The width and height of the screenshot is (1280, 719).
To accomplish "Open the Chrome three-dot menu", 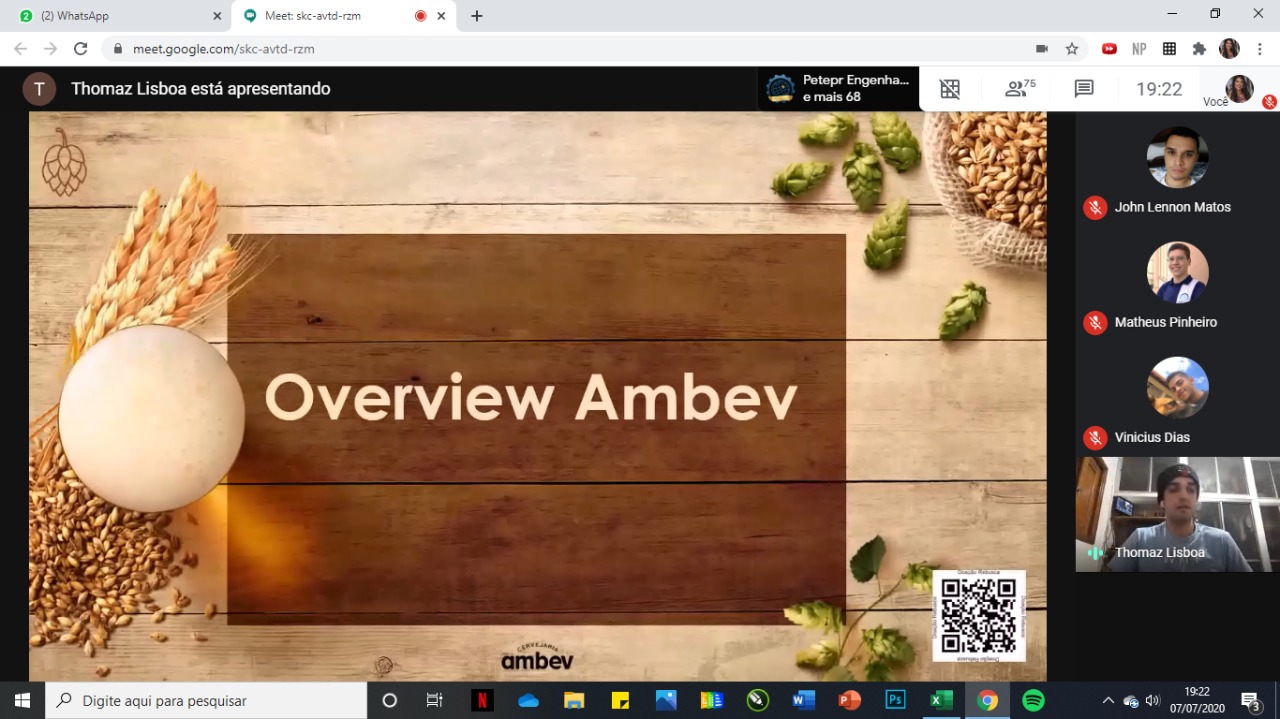I will click(1259, 48).
